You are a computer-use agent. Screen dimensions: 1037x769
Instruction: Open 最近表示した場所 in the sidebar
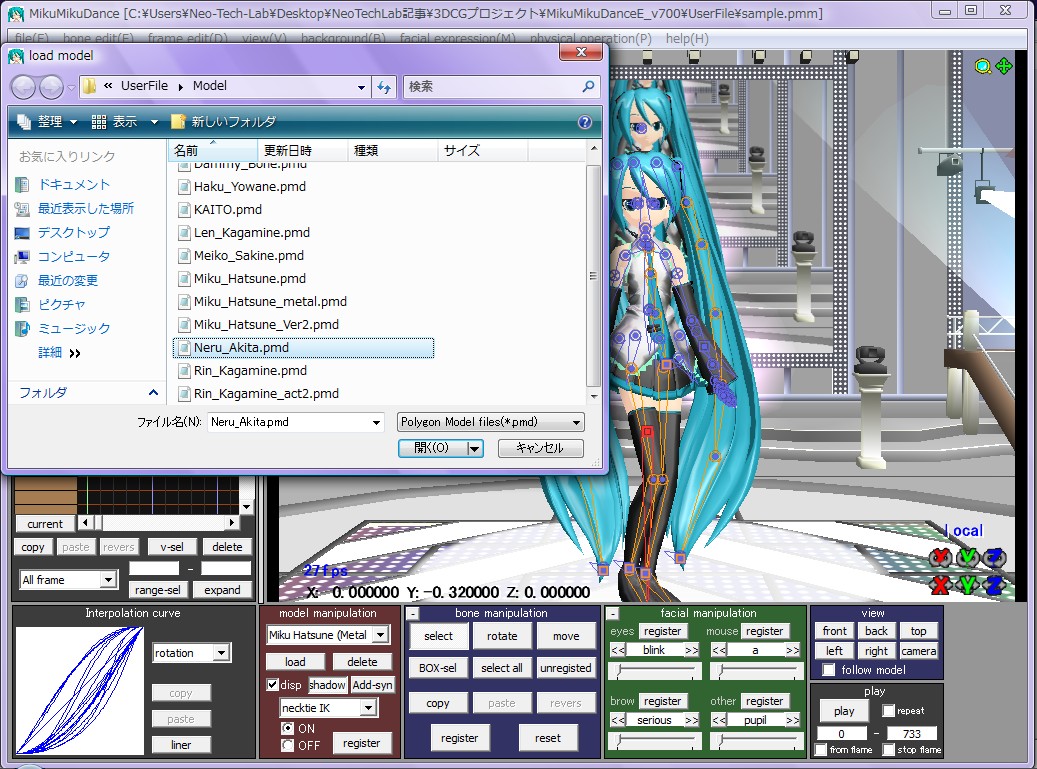tap(85, 208)
